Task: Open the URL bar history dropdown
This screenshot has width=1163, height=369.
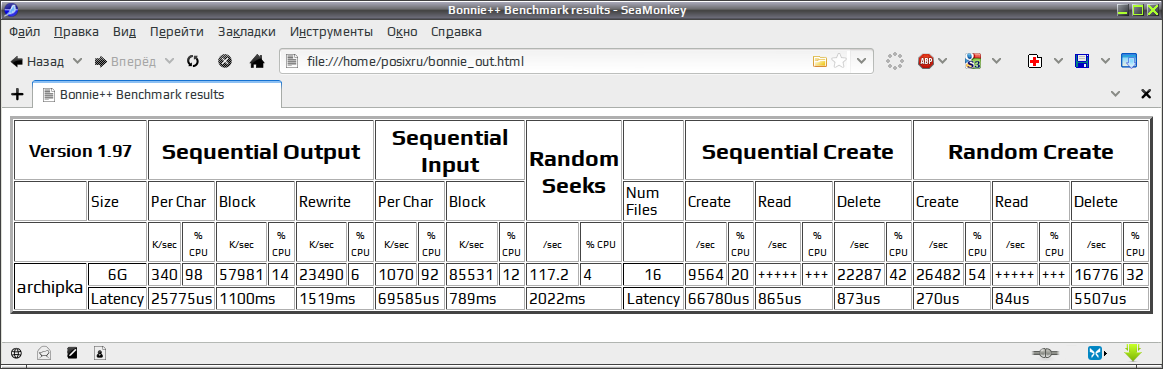Action: (x=860, y=61)
